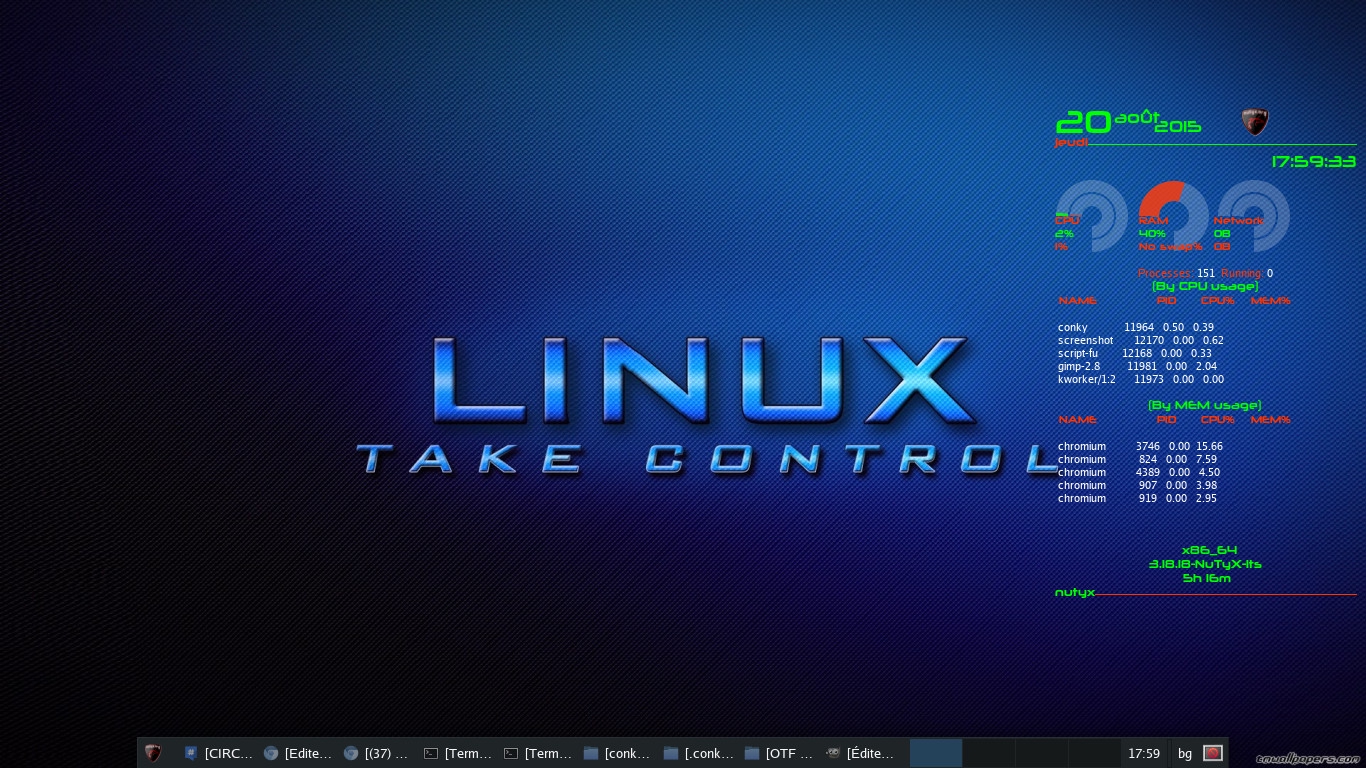This screenshot has height=768, width=1366.
Task: Click the CPU gauge label
Action: (1067, 220)
